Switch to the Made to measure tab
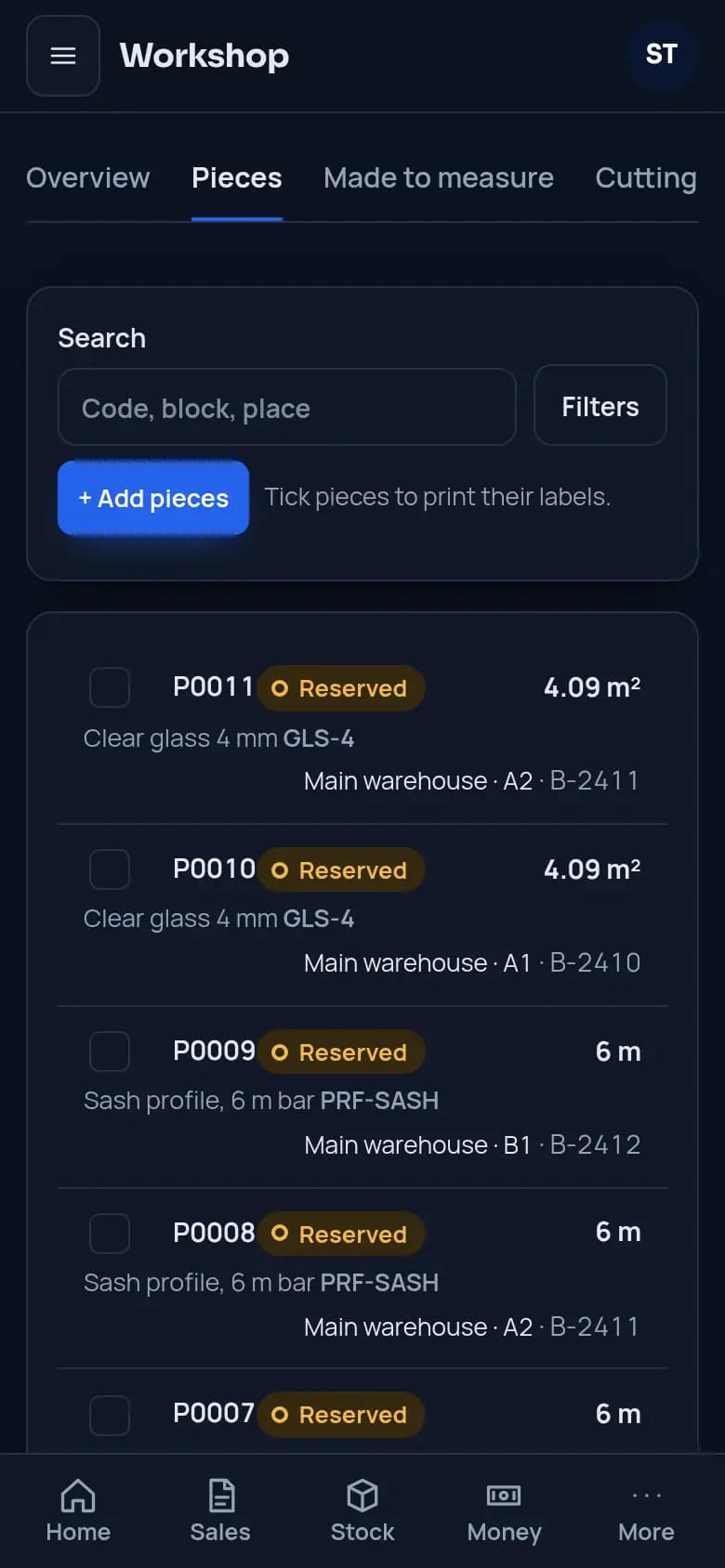 point(439,177)
